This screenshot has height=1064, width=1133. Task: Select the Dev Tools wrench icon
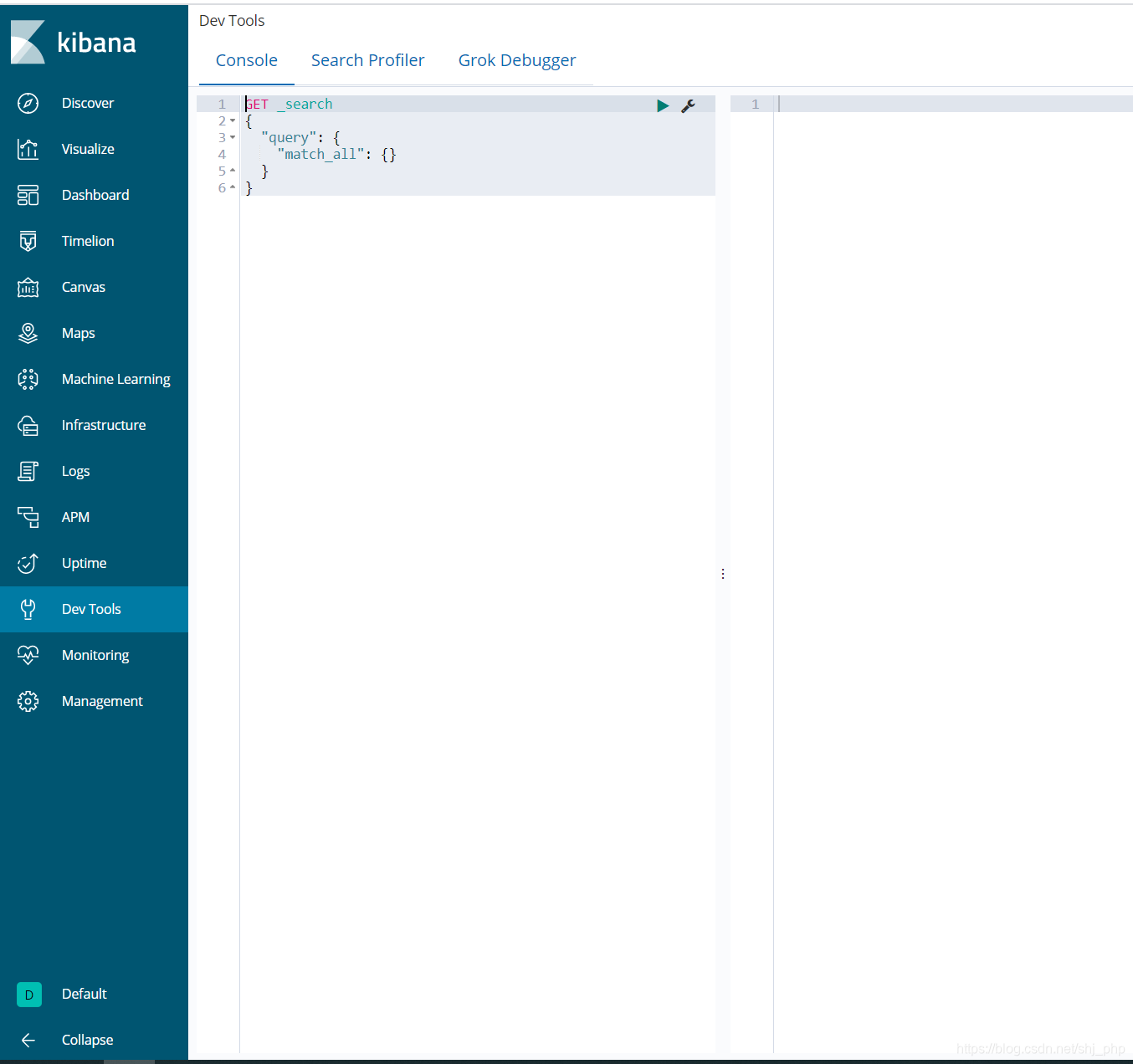pos(28,609)
